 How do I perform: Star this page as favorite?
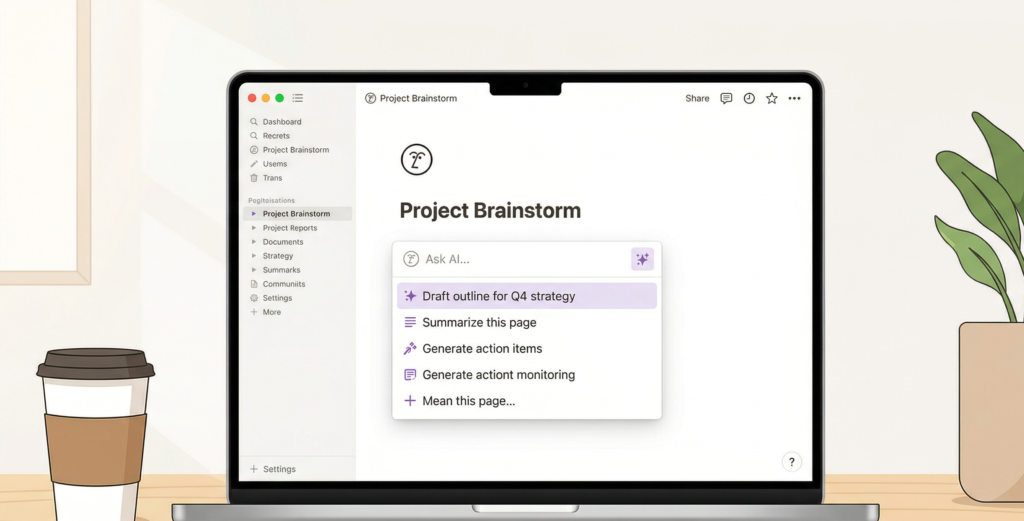pos(771,98)
